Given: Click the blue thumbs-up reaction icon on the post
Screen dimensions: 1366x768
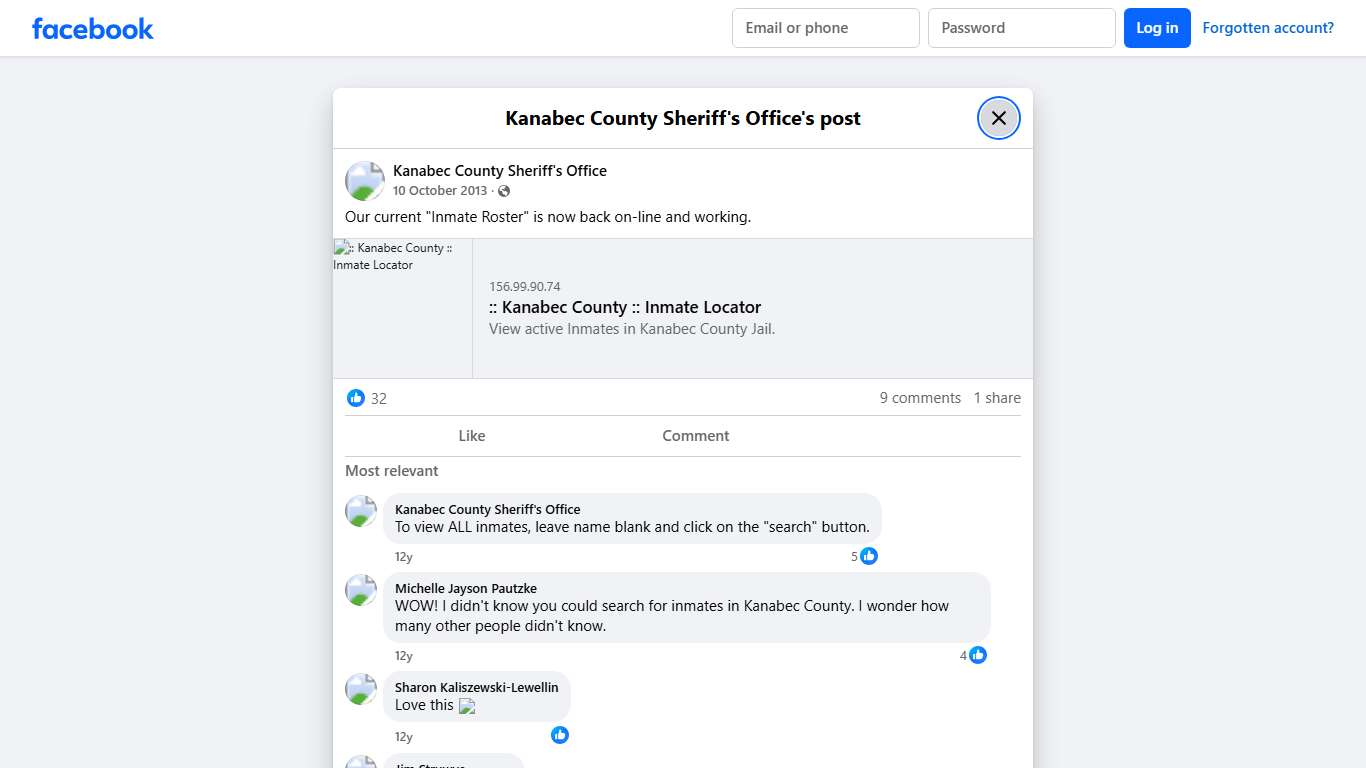Looking at the screenshot, I should click(356, 397).
